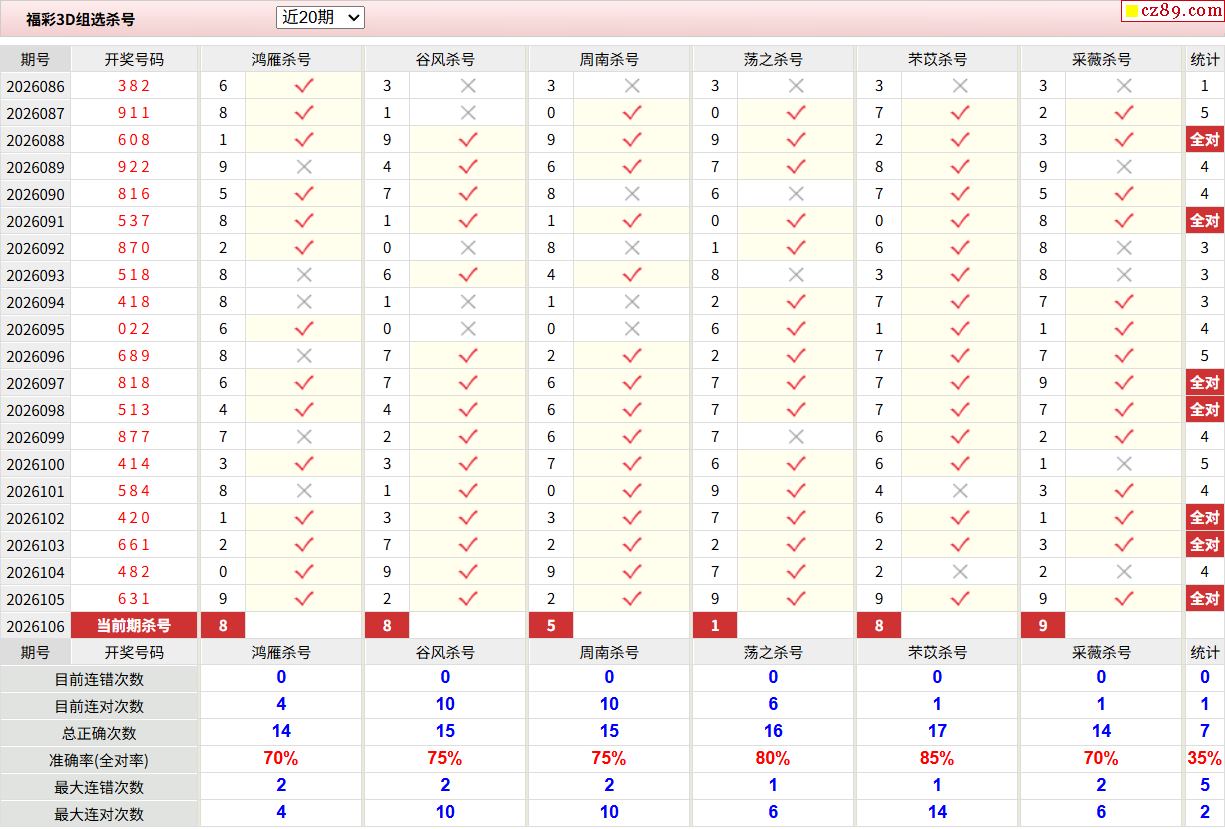Click the top 统计 column header
The height and width of the screenshot is (829, 1225).
pyautogui.click(x=1204, y=59)
